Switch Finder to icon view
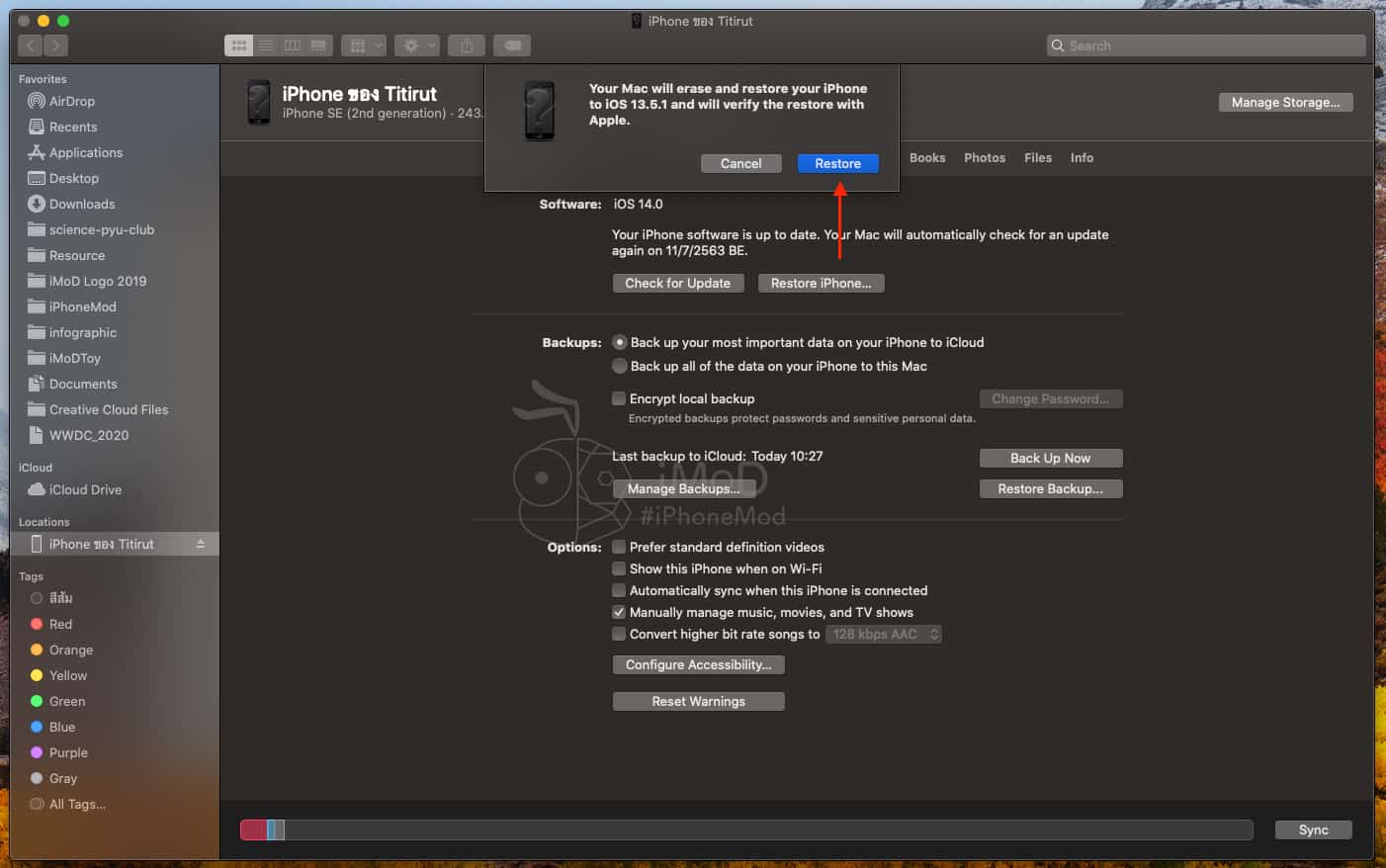 (x=239, y=45)
